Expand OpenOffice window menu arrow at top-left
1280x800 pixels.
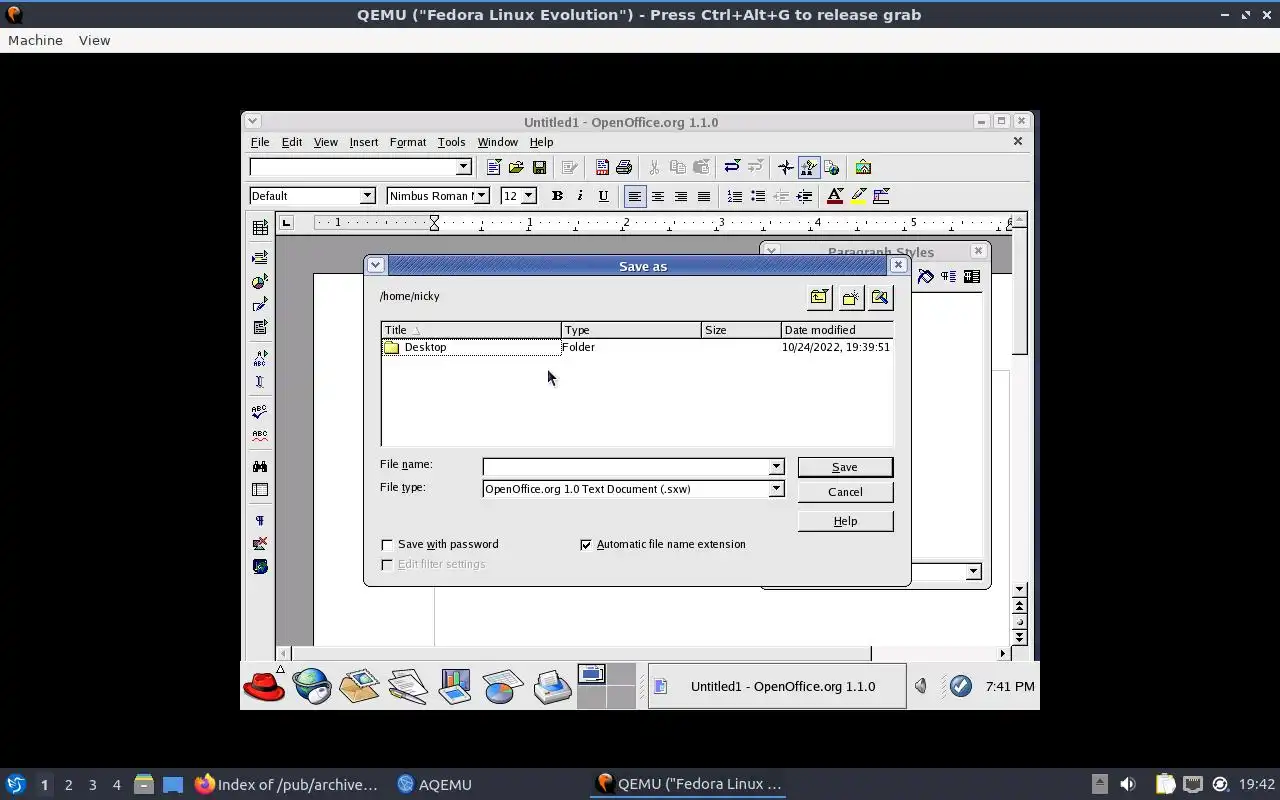252,121
